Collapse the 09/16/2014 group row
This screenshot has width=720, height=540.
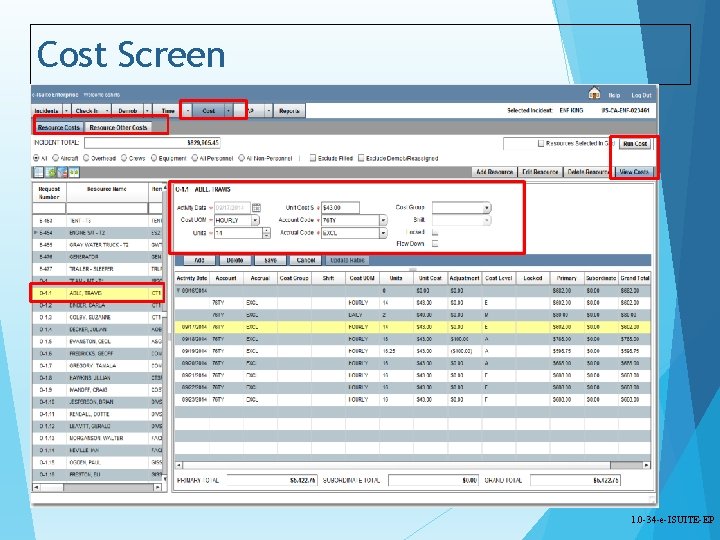(x=179, y=291)
